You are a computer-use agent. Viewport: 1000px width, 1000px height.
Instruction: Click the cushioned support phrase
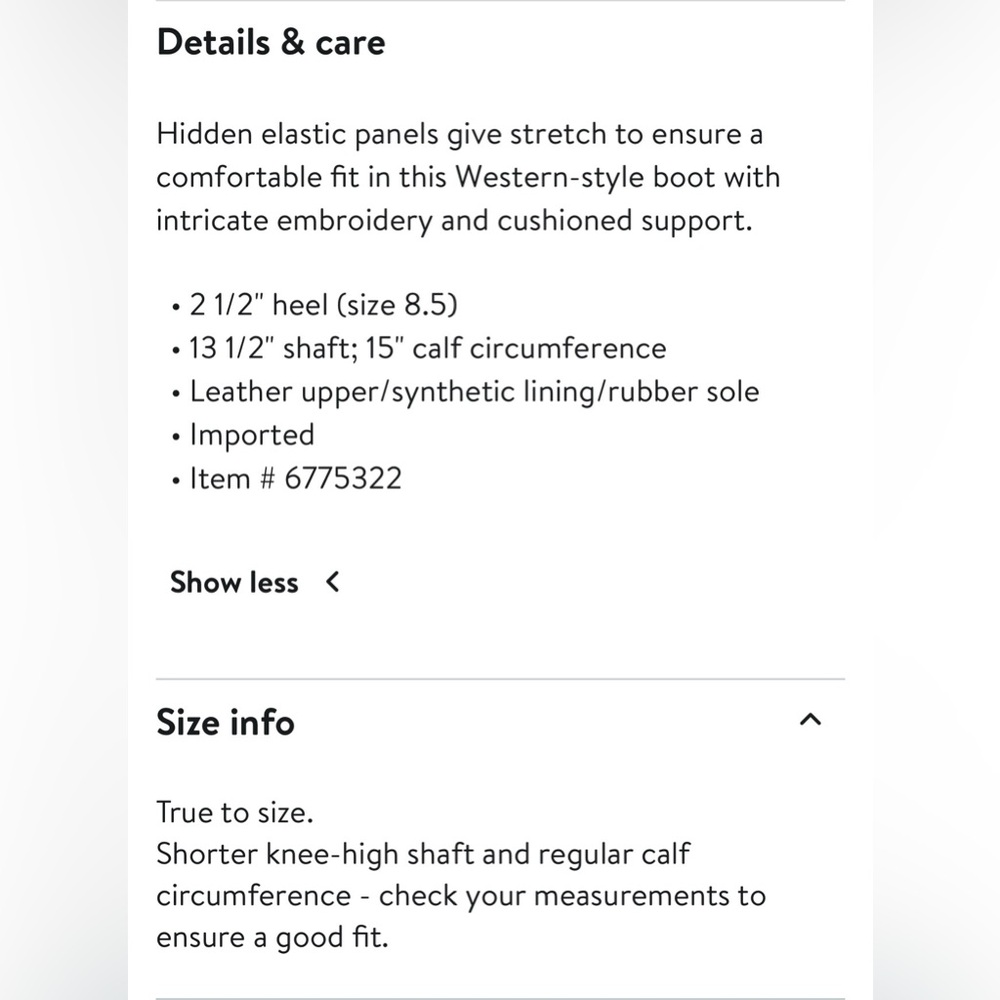(624, 221)
